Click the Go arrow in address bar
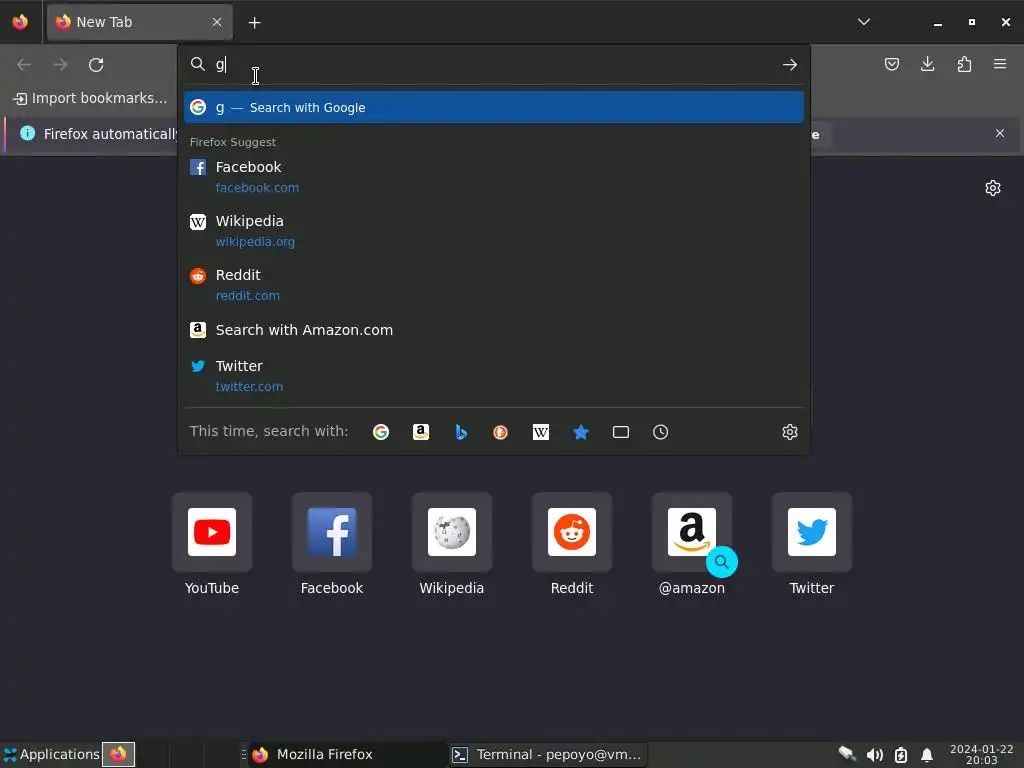 tap(790, 65)
